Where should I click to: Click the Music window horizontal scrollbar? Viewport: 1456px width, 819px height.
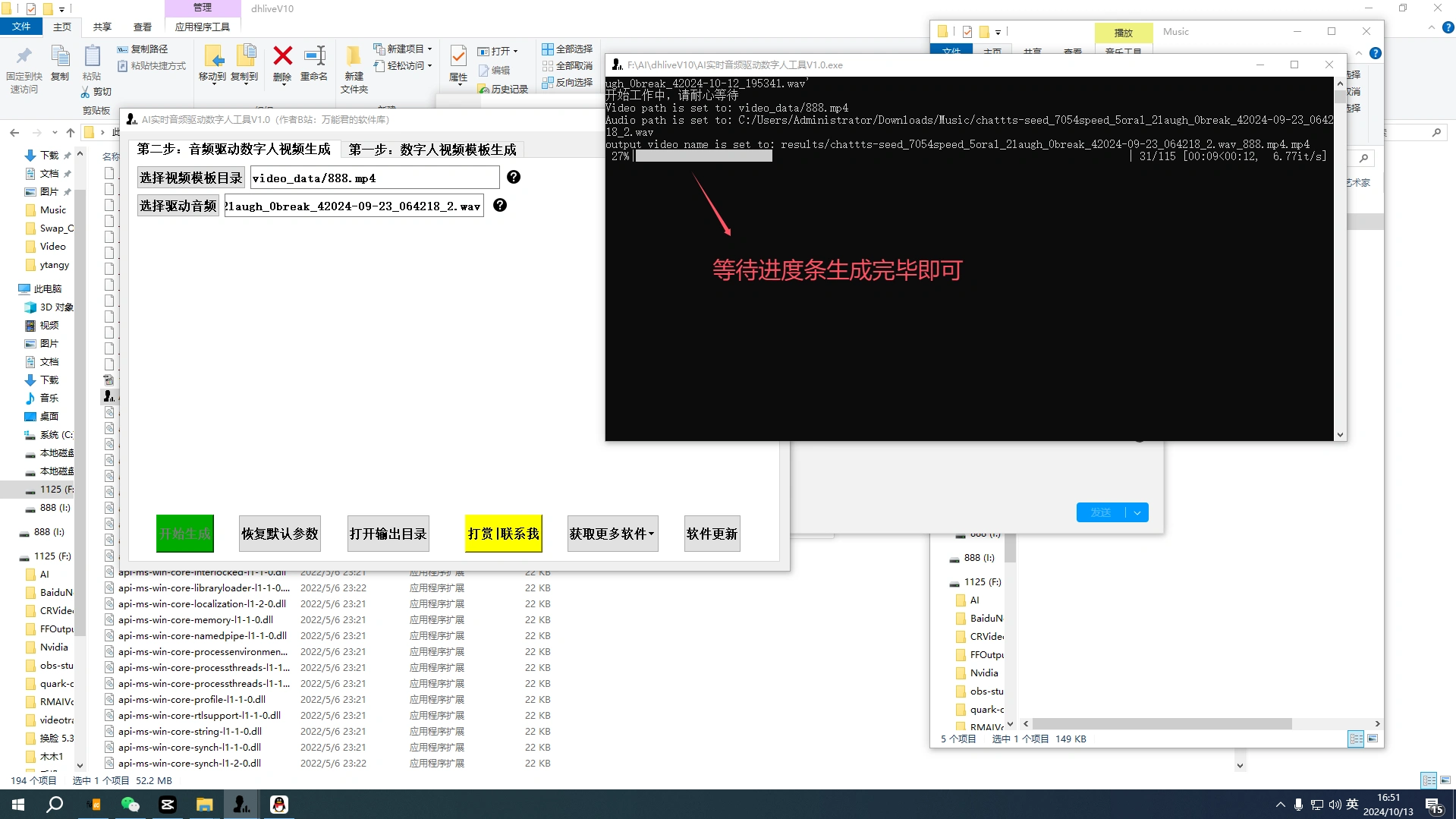pos(1161,724)
